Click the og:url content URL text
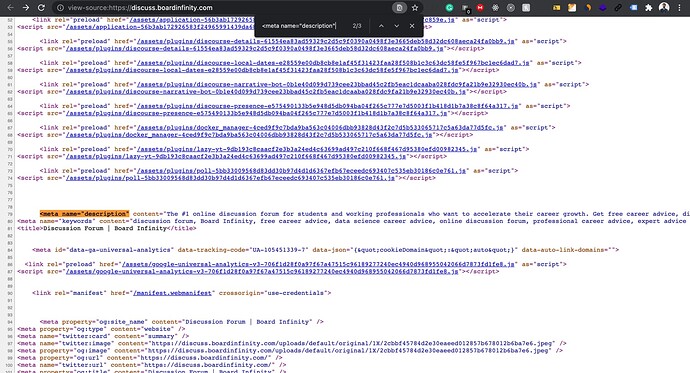690x373 pixels. (204, 358)
